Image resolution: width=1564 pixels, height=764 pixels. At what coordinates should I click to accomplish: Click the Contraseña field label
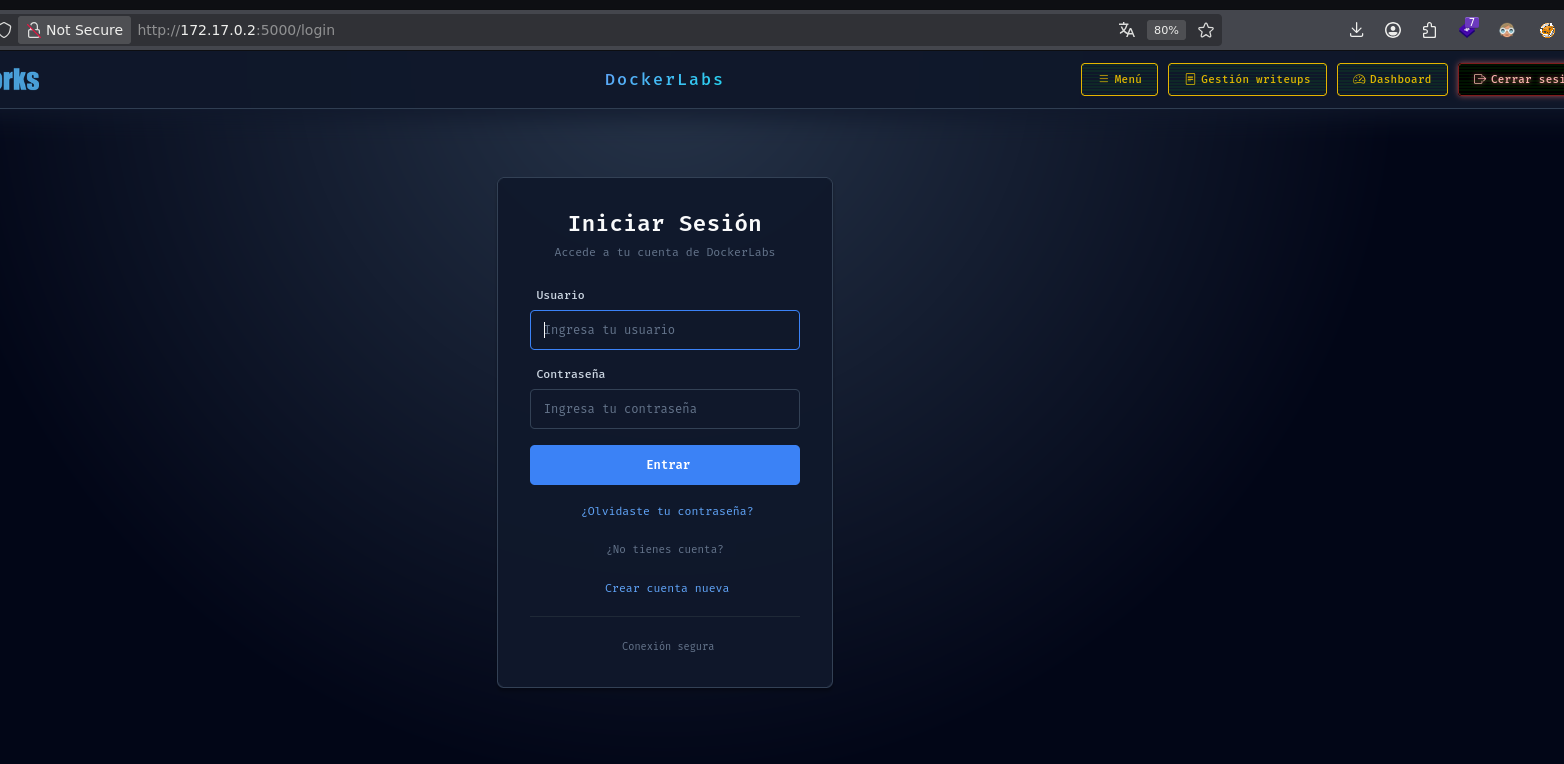click(570, 374)
